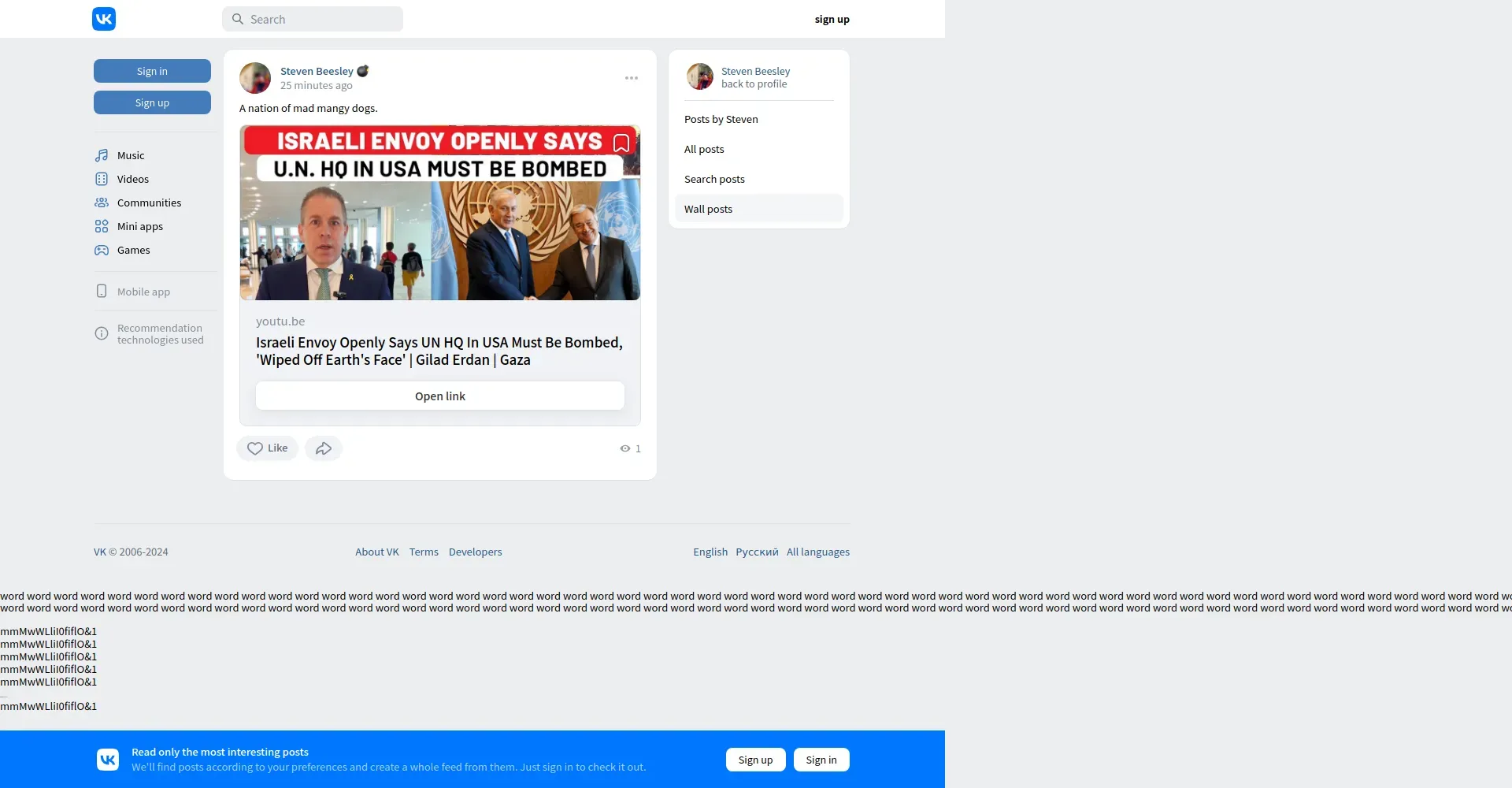Click the VK logo in the header

pyautogui.click(x=104, y=19)
